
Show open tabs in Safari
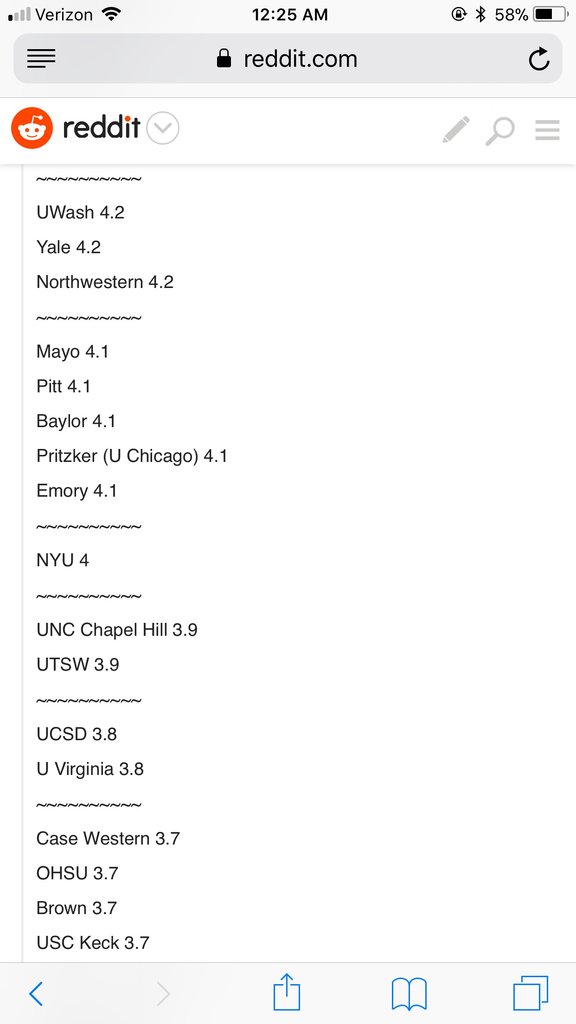click(x=530, y=993)
